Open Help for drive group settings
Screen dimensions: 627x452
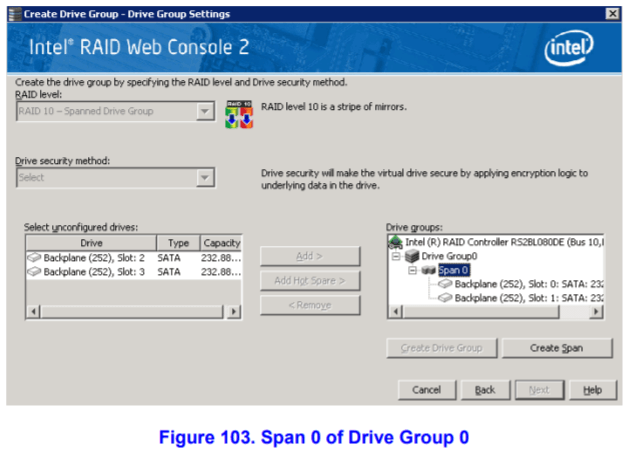(x=593, y=390)
